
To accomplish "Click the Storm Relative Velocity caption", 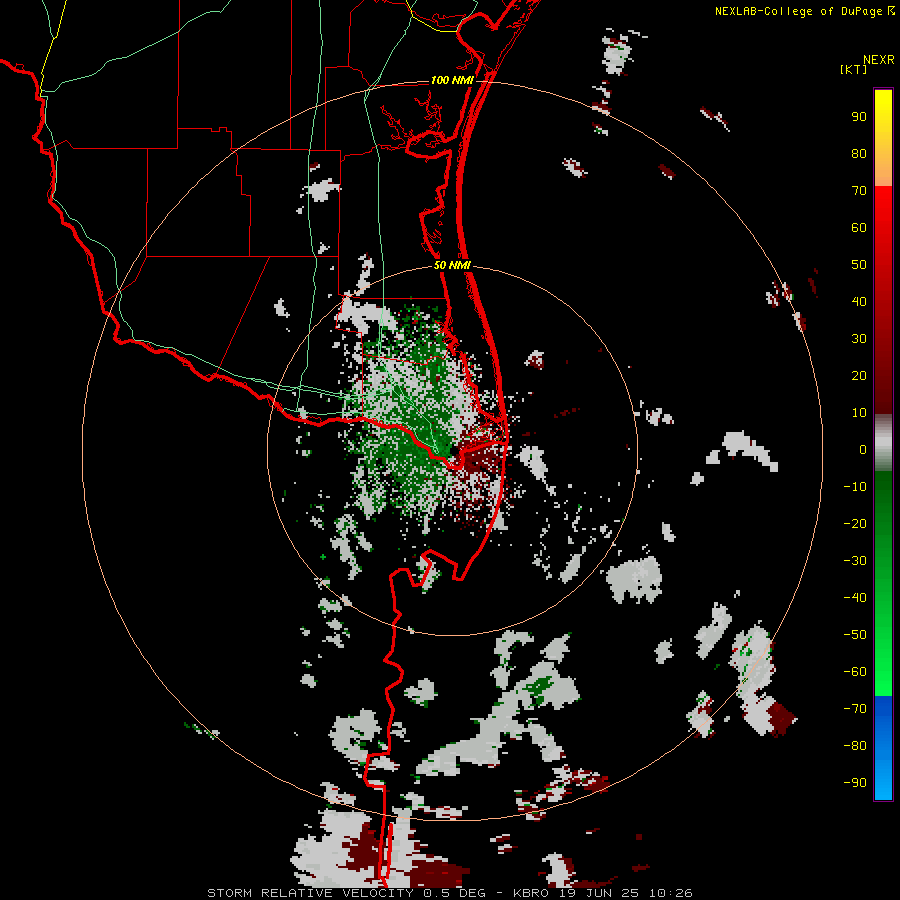I will [x=449, y=893].
